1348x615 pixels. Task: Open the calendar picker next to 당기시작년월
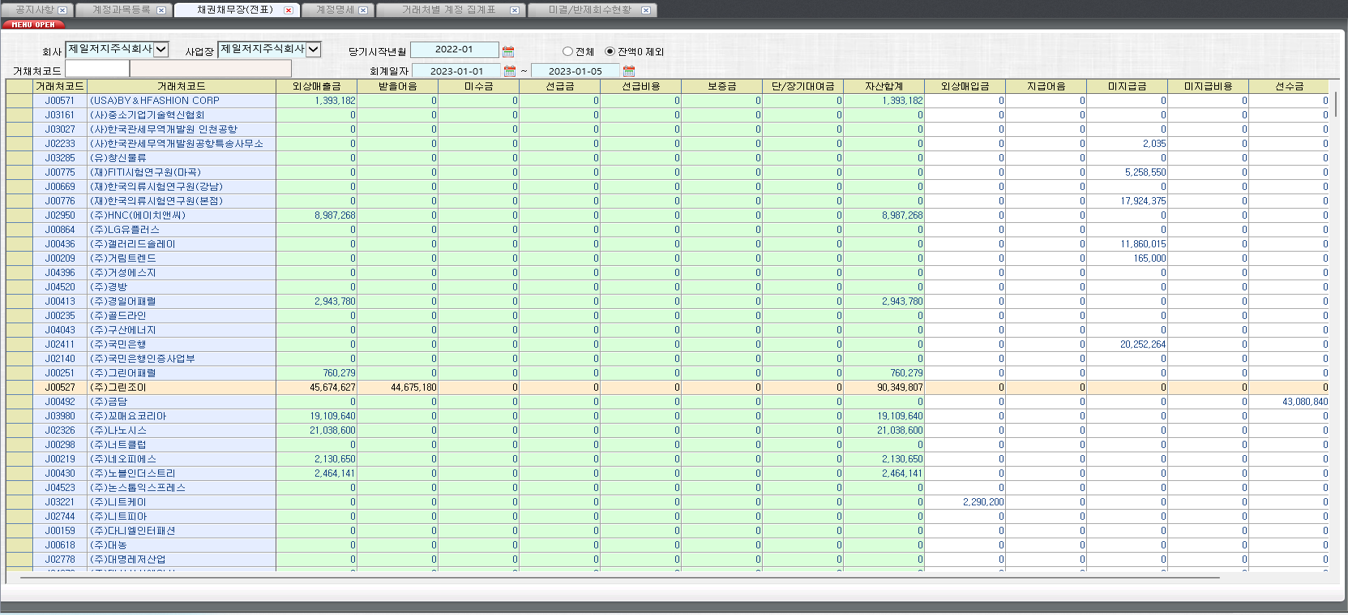click(x=508, y=50)
